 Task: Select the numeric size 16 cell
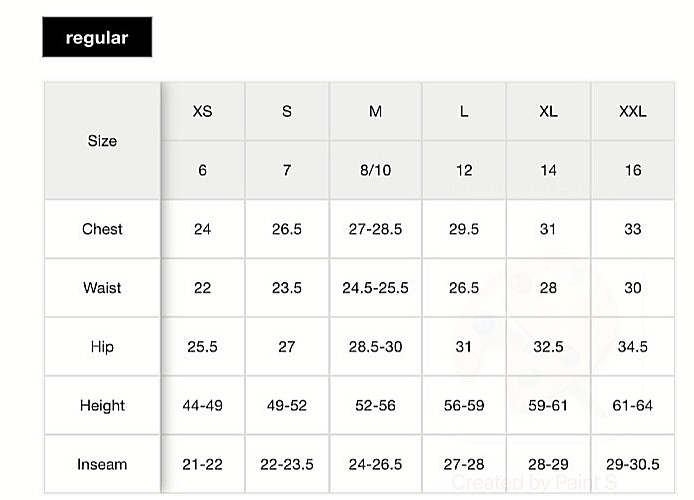click(632, 170)
